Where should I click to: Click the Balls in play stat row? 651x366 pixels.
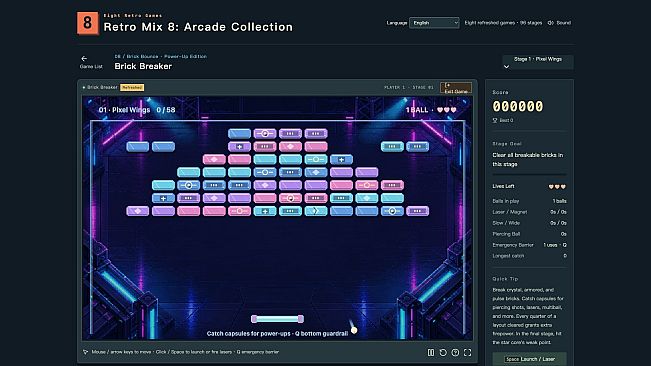[529, 201]
